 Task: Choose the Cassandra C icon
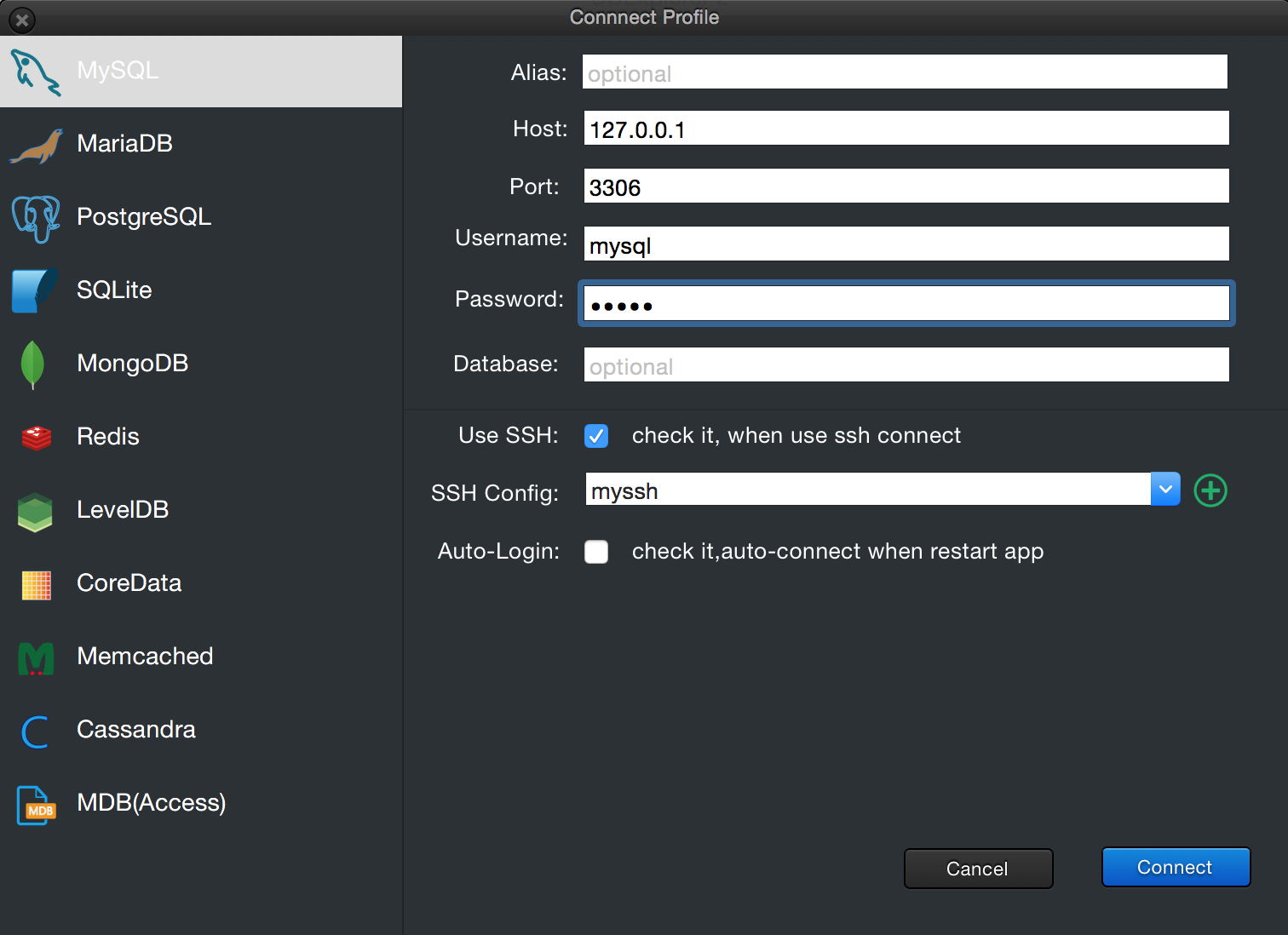click(35, 731)
